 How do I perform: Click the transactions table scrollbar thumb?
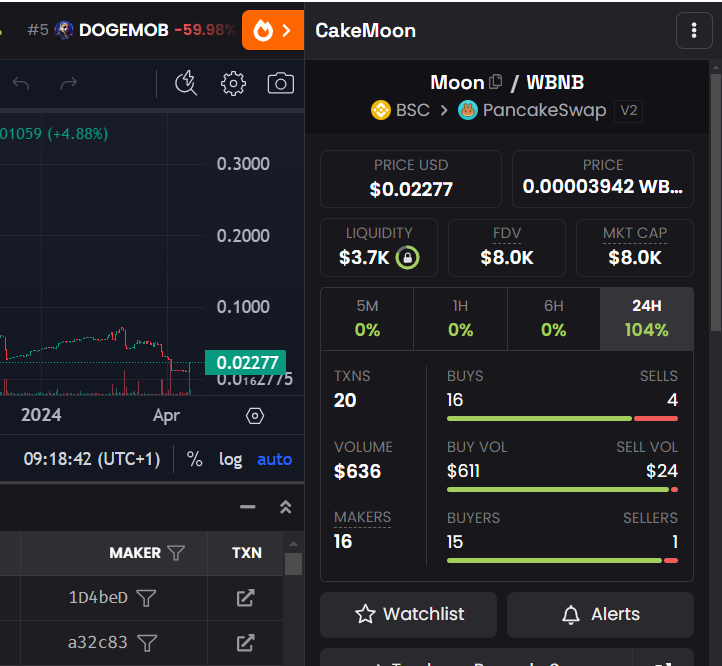point(293,564)
